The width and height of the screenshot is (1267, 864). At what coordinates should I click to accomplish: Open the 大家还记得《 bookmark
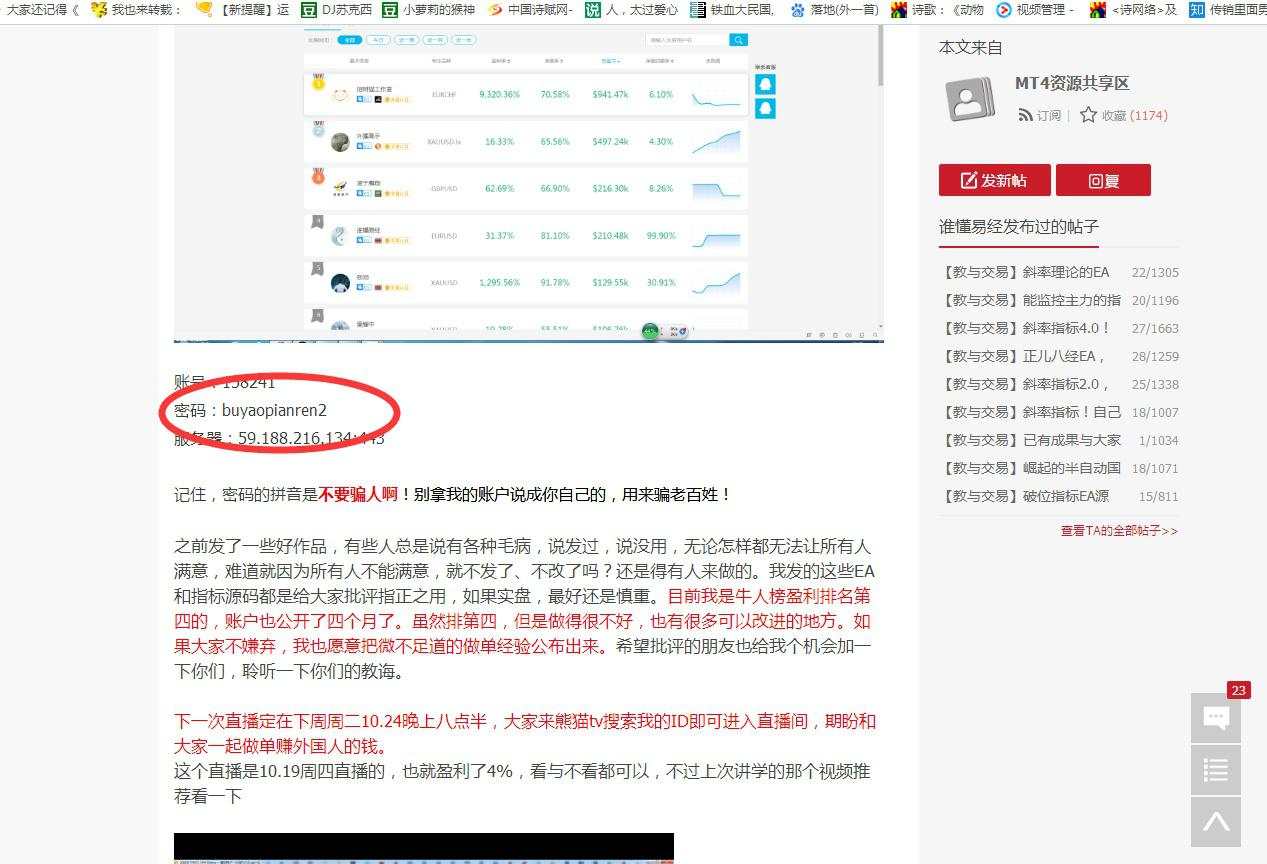[40, 10]
